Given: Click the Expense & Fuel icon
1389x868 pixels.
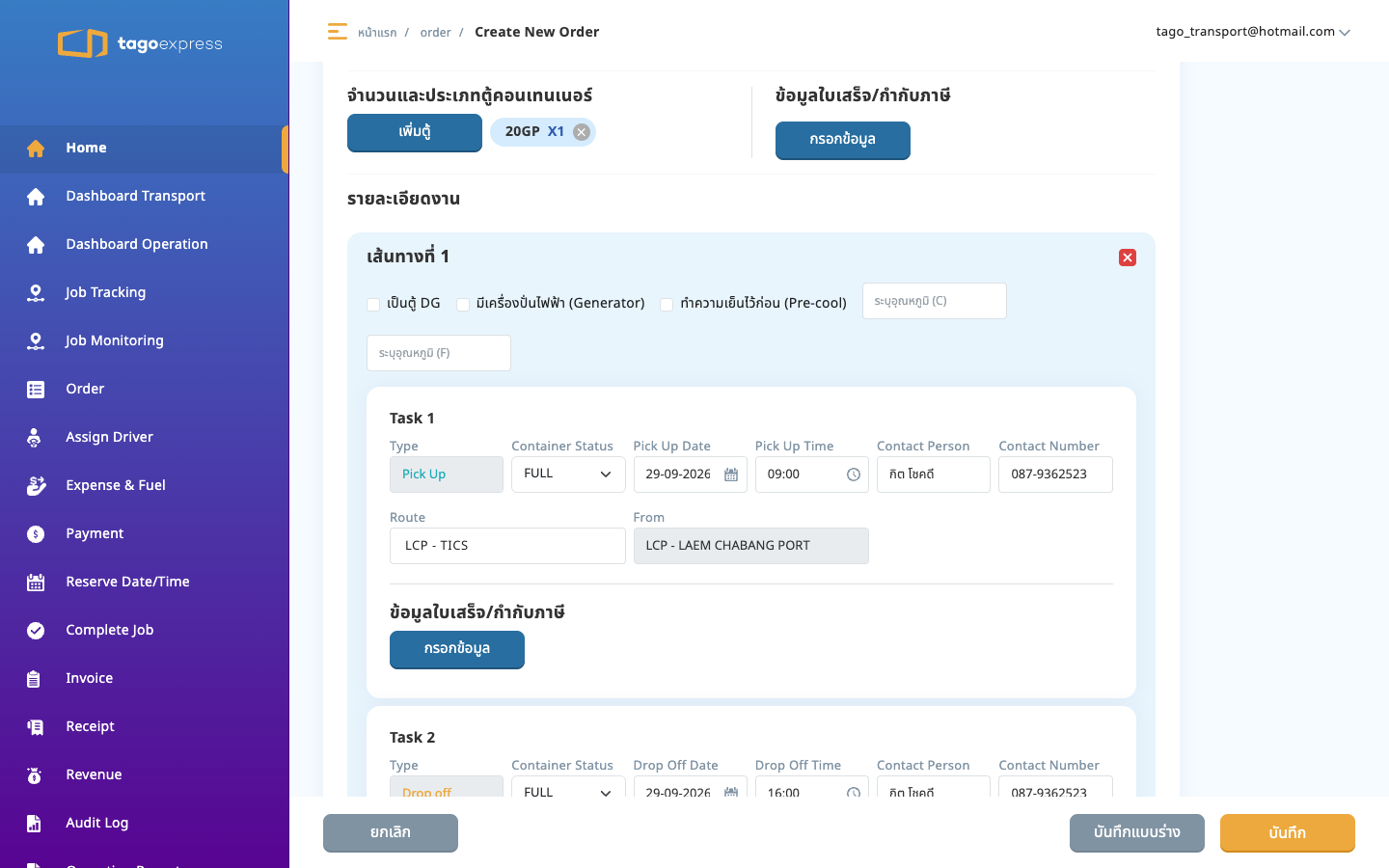Looking at the screenshot, I should tap(36, 485).
